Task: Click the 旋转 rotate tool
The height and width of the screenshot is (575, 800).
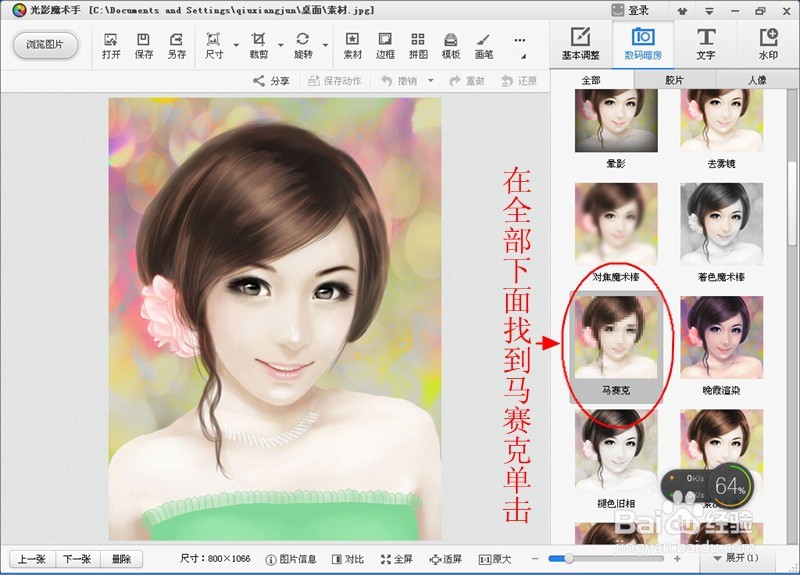Action: [303, 46]
